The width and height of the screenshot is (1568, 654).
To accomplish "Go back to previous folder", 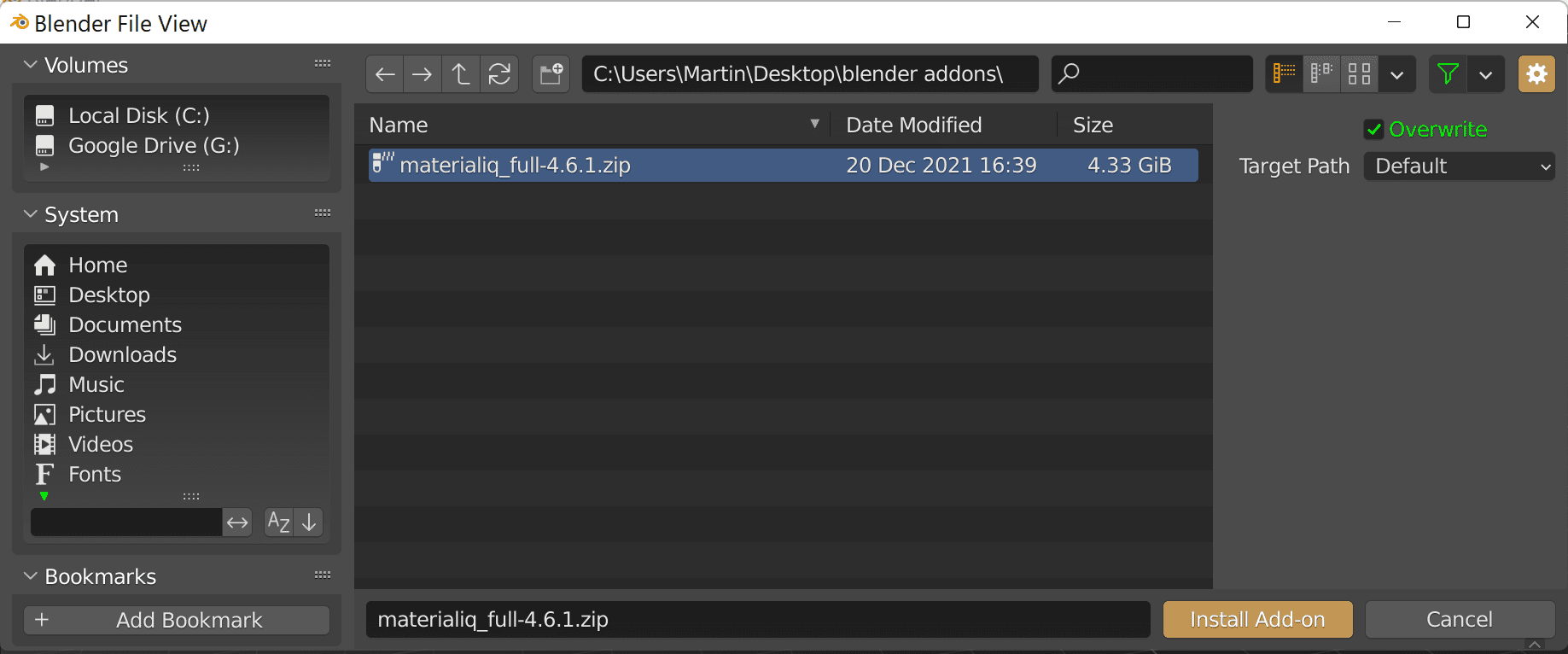I will coord(385,74).
